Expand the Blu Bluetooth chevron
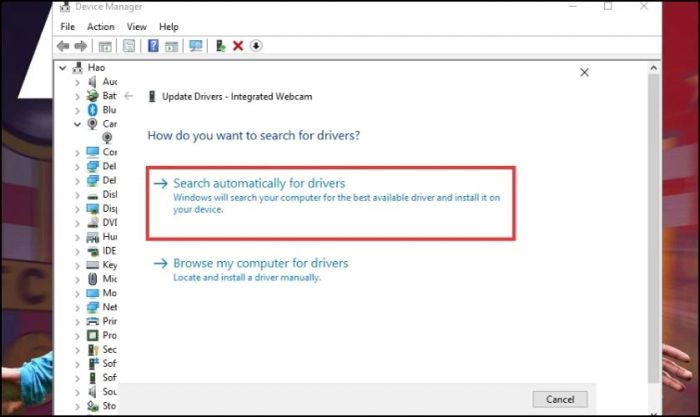This screenshot has height=417, width=700. [x=77, y=110]
